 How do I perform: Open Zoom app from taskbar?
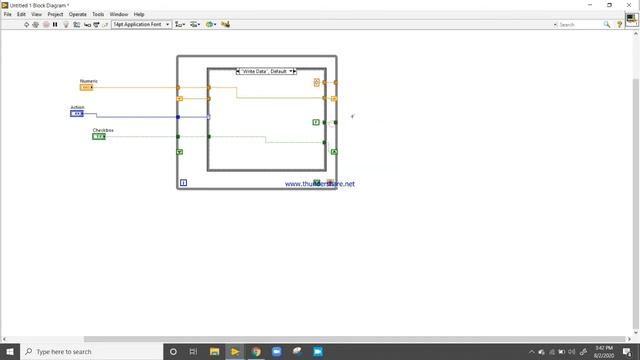click(x=277, y=351)
